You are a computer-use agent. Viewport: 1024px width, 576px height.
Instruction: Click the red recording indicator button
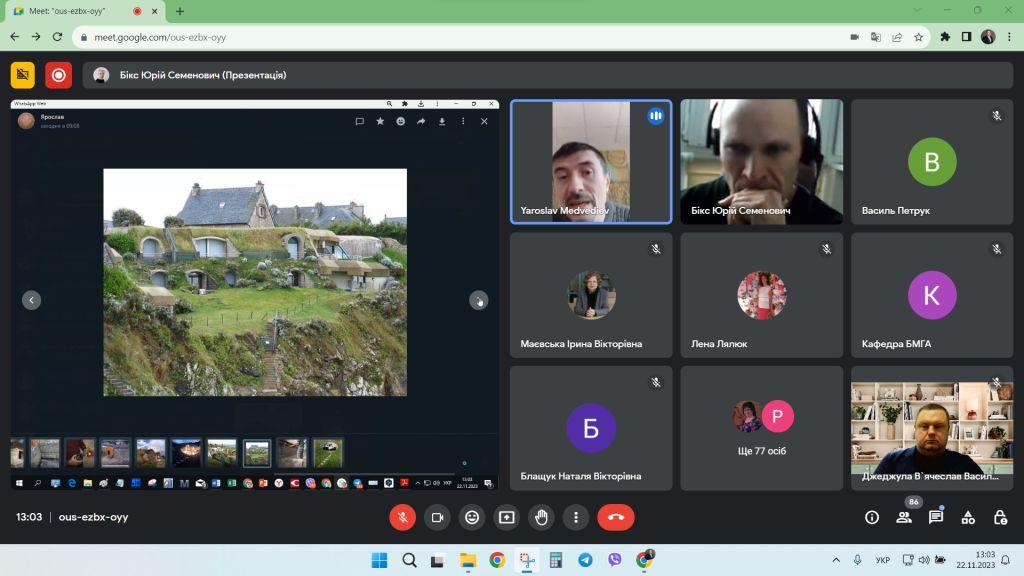[58, 75]
